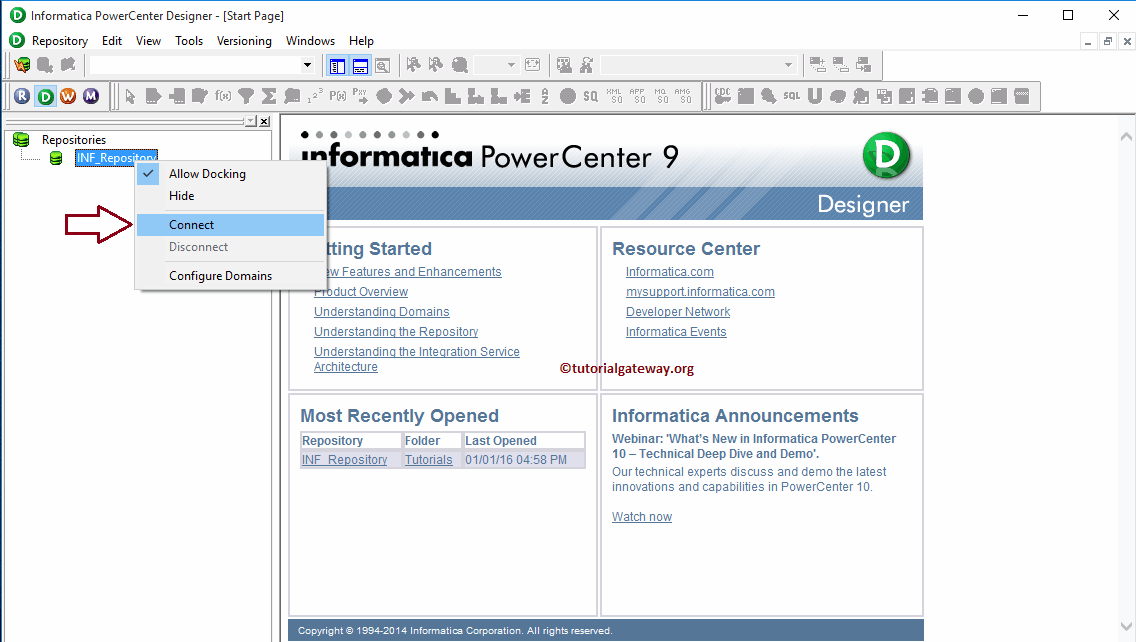Viewport: 1136px width, 642px height.
Task: Select the Expression f(x) transformation icon
Action: 223,96
